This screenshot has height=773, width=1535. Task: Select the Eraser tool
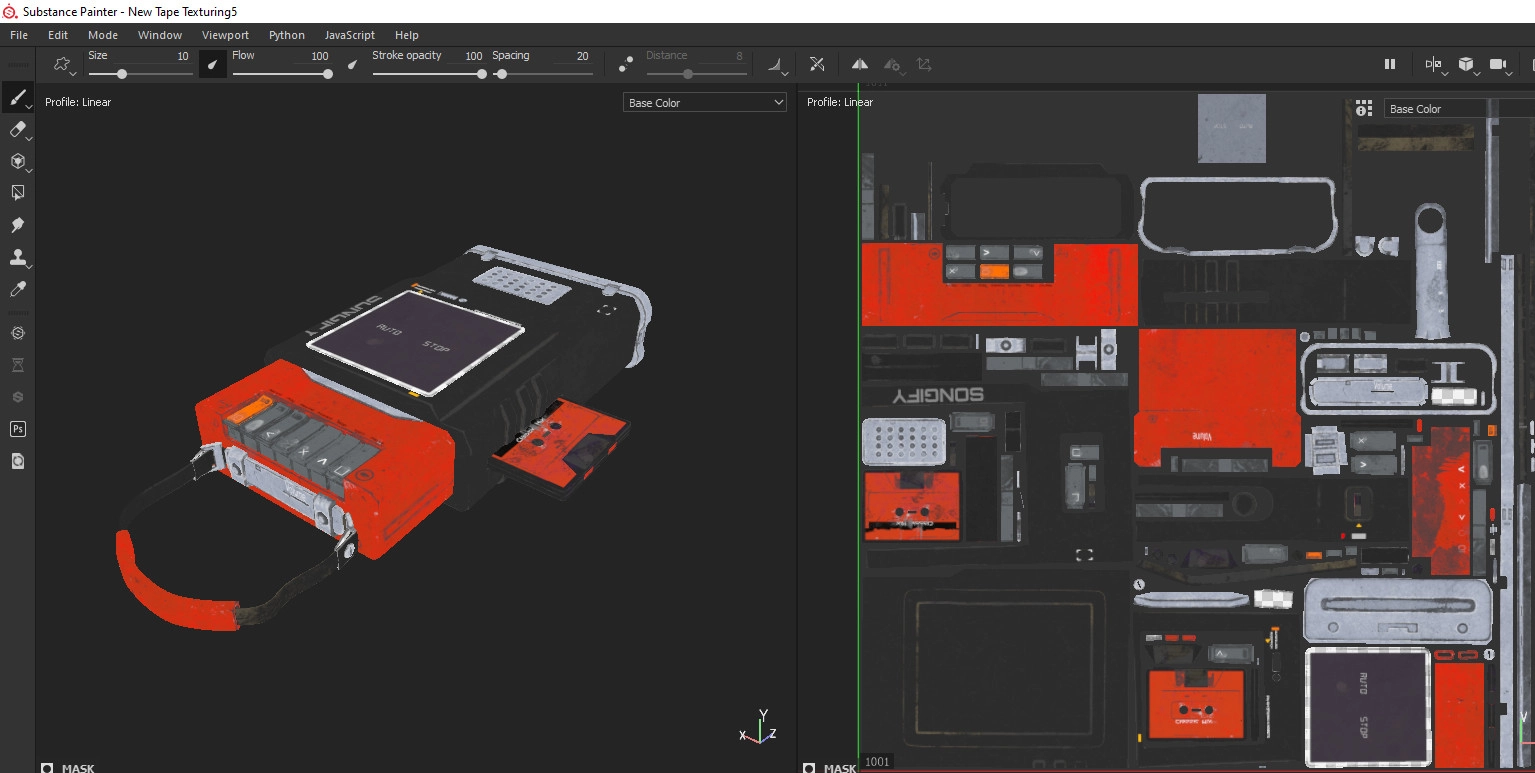tap(17, 129)
